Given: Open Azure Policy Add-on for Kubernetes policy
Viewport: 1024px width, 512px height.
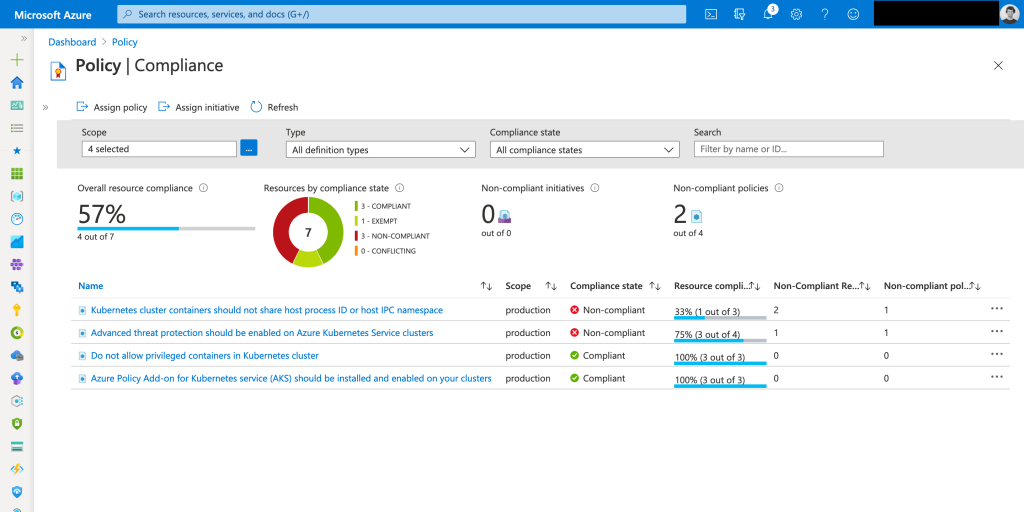Looking at the screenshot, I should click(x=291, y=379).
